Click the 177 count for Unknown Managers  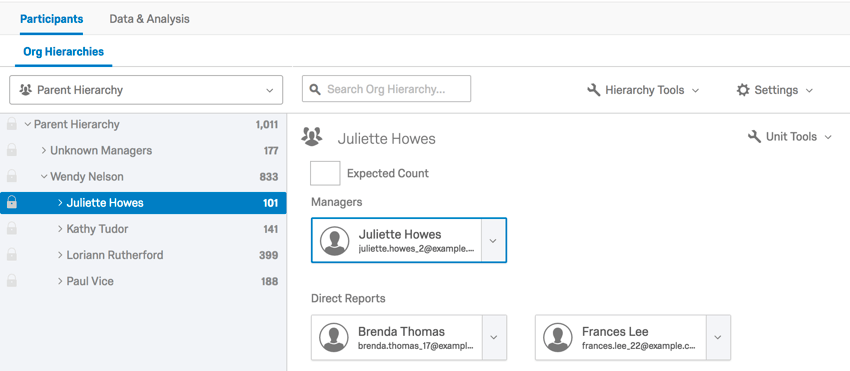(271, 151)
